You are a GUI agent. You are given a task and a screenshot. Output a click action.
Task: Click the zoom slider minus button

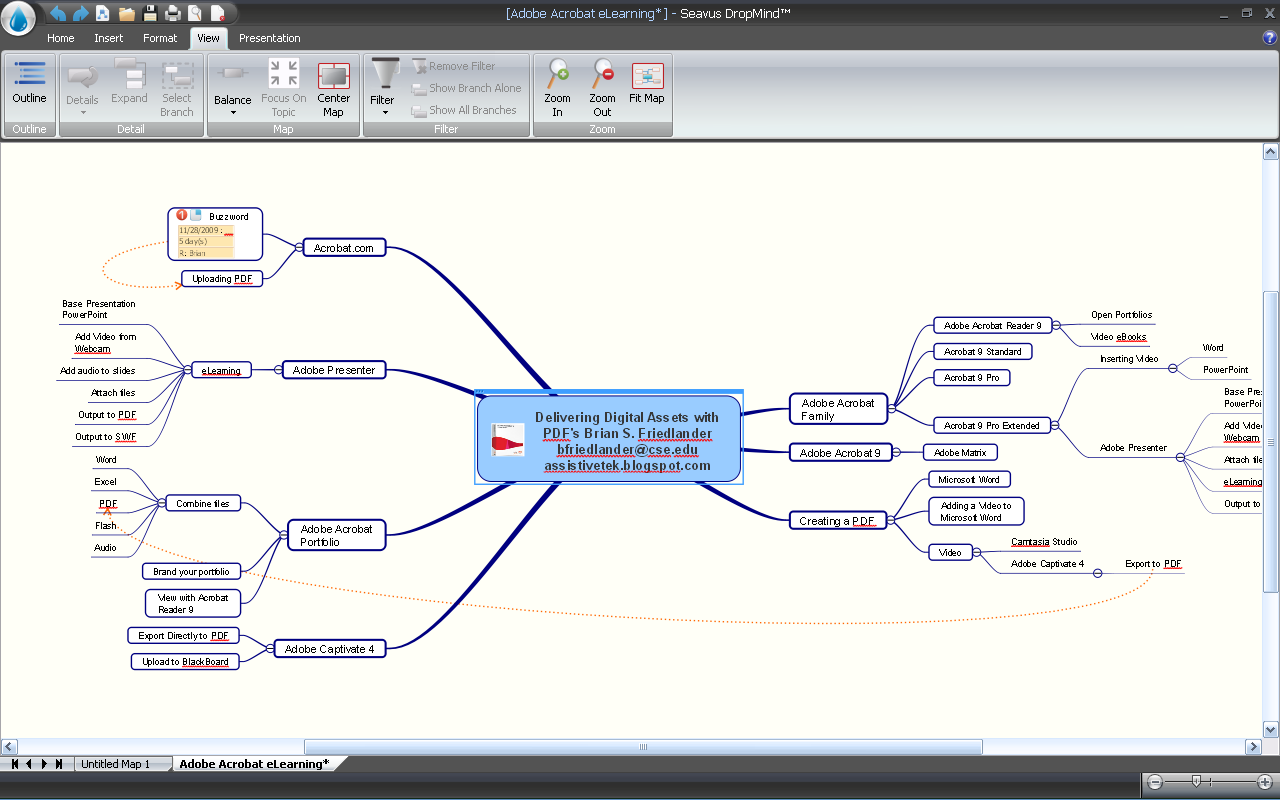pyautogui.click(x=1155, y=782)
